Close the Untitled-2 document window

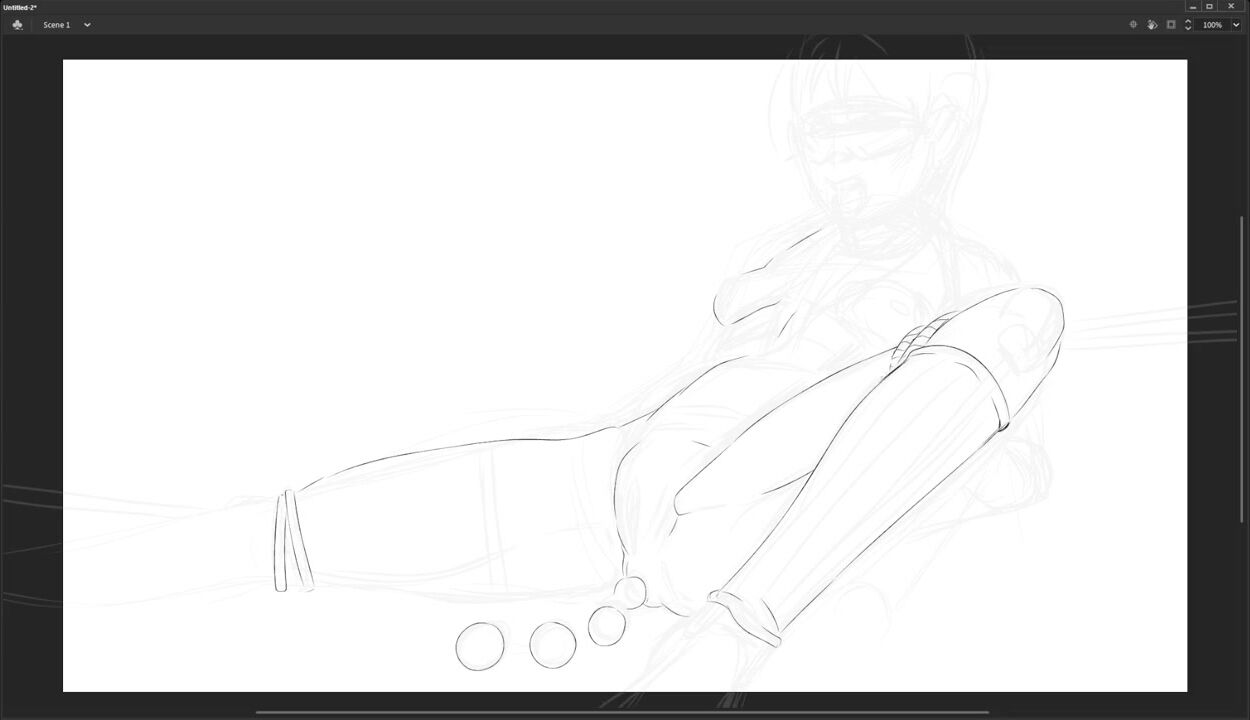pyautogui.click(x=1231, y=7)
